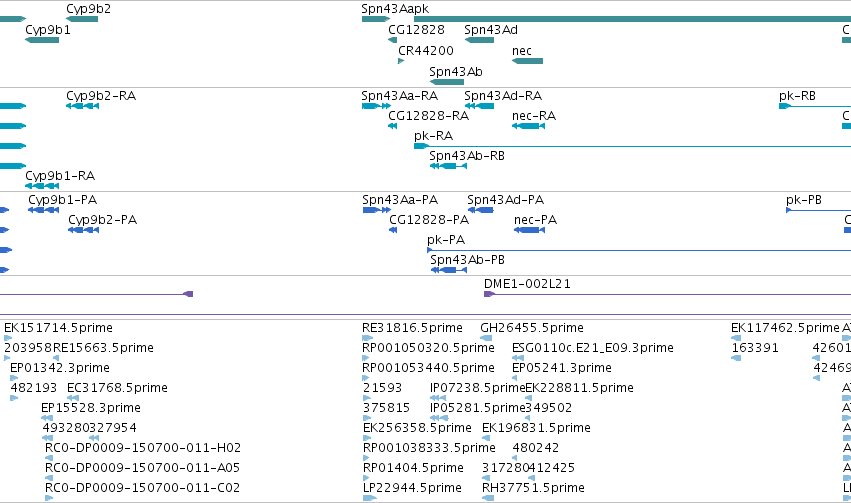Open the EK256358.5prime EST

(x=366, y=438)
